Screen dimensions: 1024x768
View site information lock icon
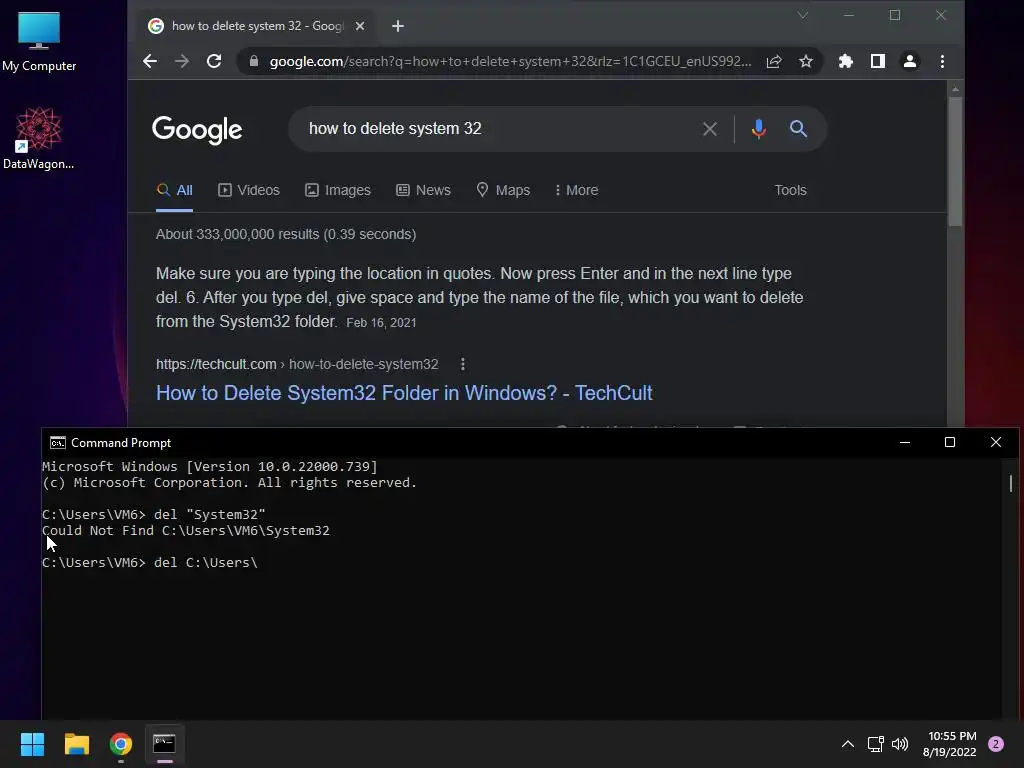[254, 61]
